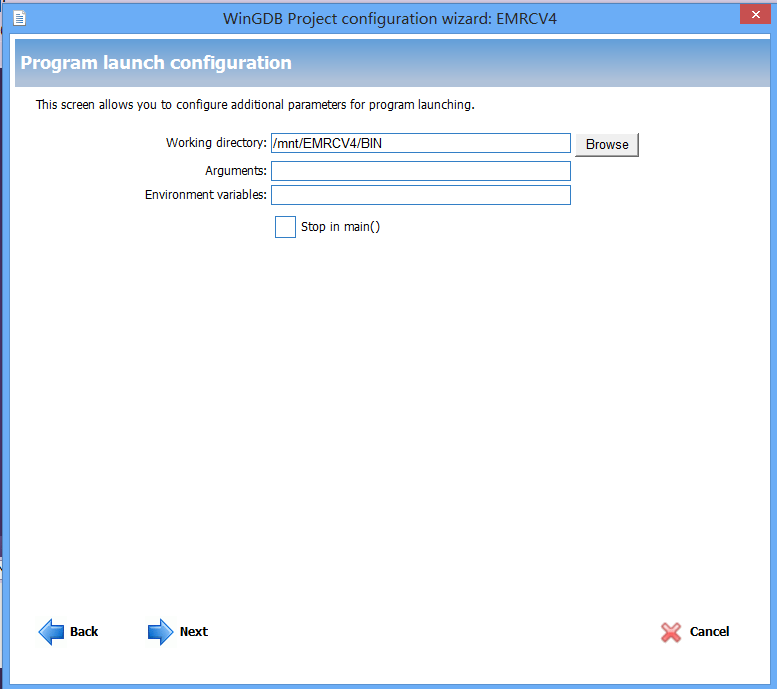Click the red X Cancel icon
This screenshot has width=777, height=689.
671,632
